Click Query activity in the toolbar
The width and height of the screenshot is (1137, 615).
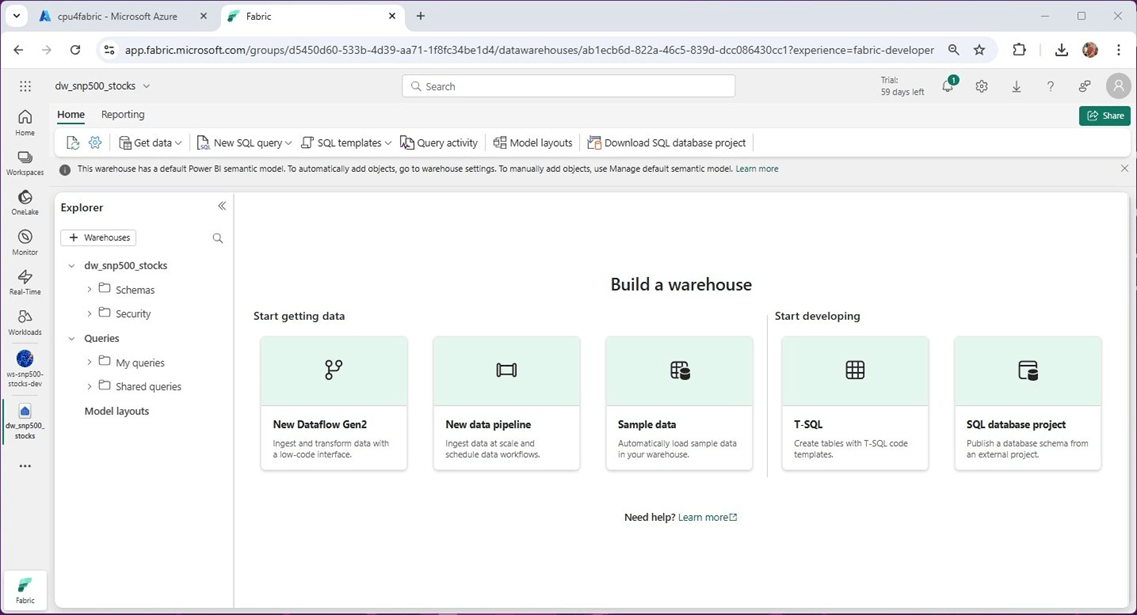[439, 143]
